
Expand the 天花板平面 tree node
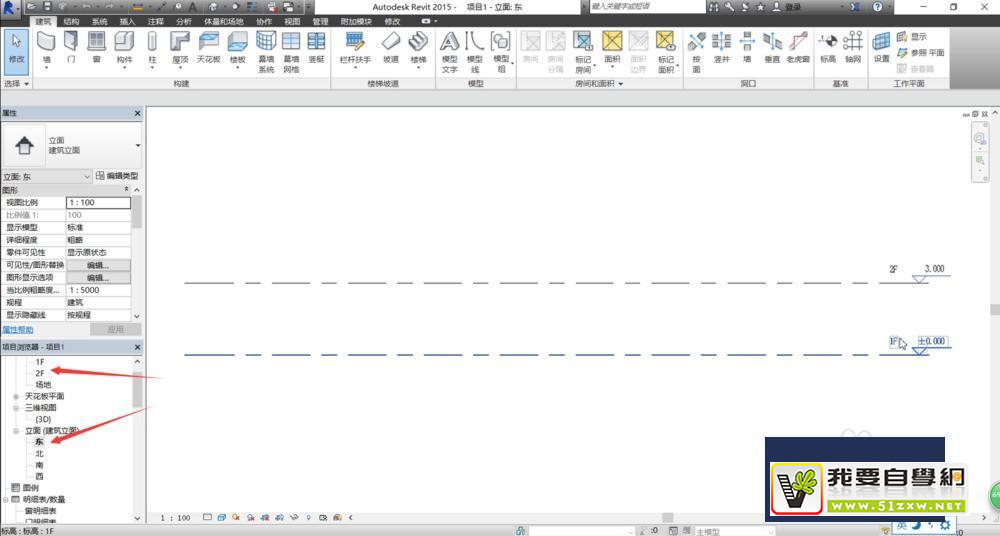pos(16,396)
